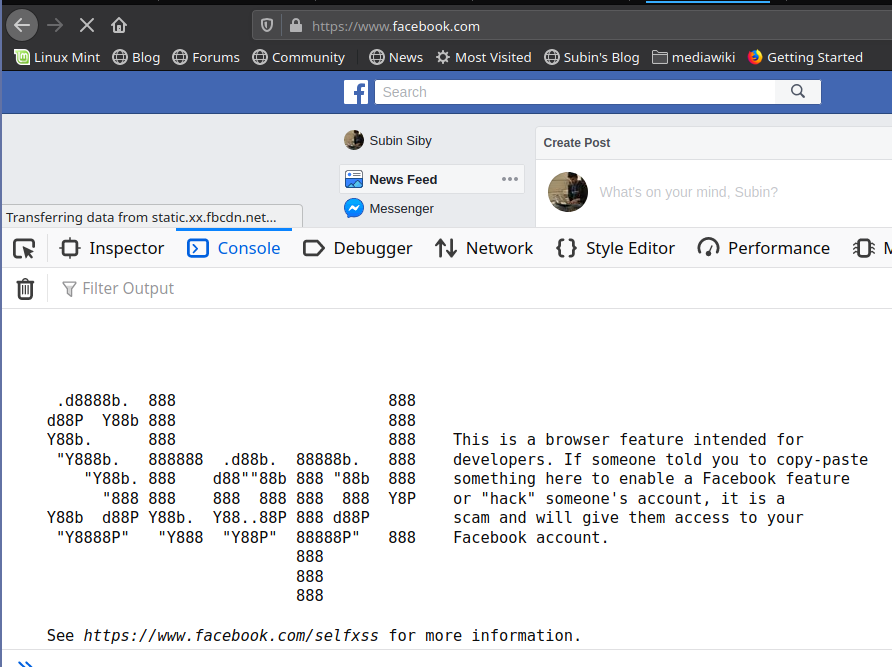This screenshot has height=667, width=892.
Task: Open the Linux Mint bookmark
Action: [x=57, y=57]
